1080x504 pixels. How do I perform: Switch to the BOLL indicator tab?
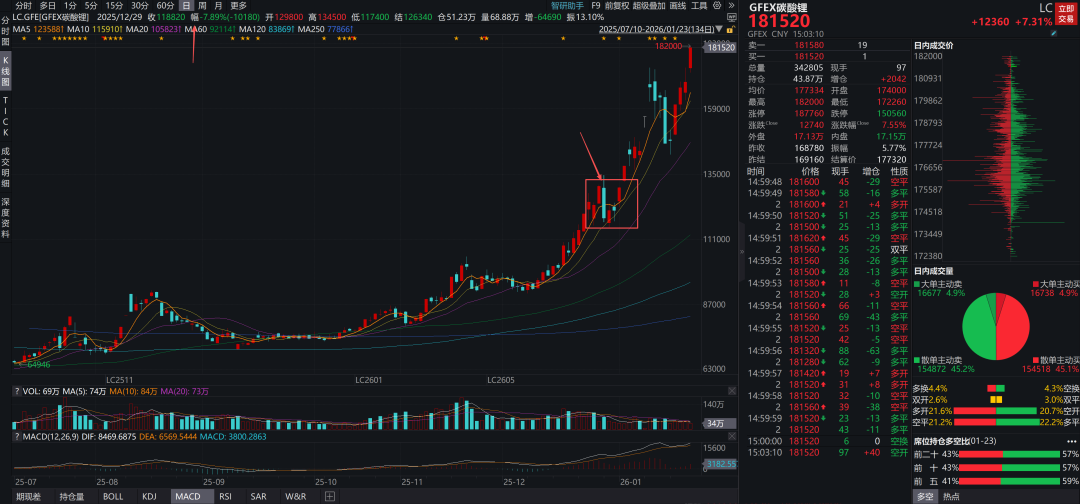(113, 496)
